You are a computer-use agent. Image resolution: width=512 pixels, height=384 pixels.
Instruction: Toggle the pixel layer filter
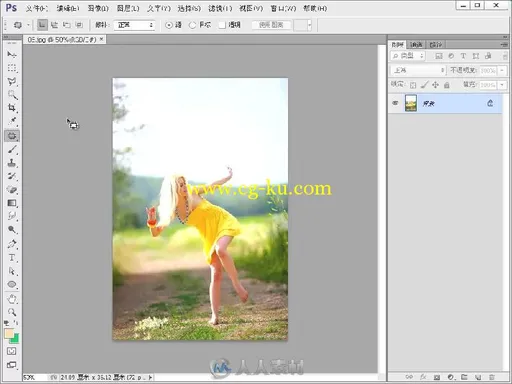[439, 56]
